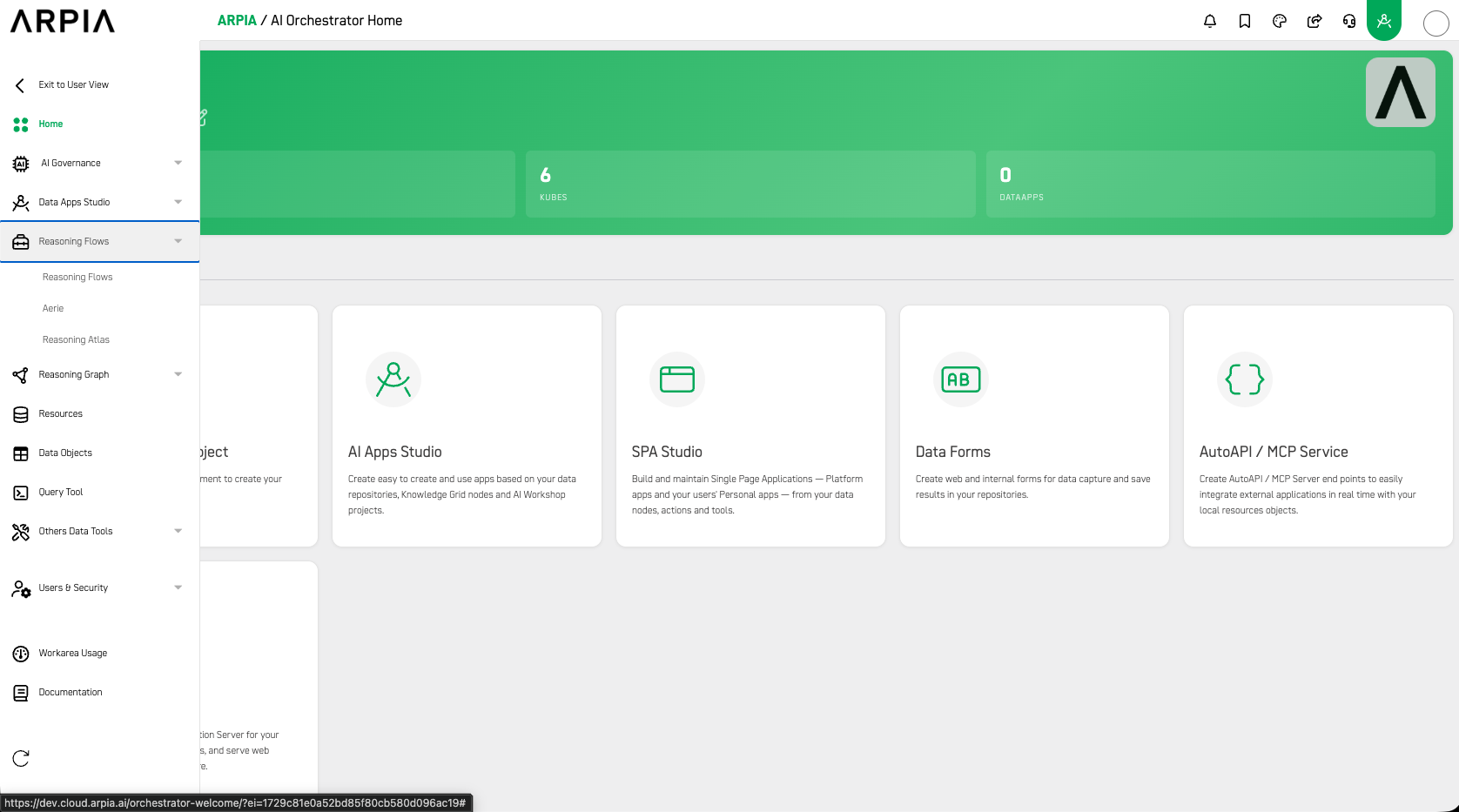This screenshot has height=812, width=1459.
Task: Click the Workarea Usage gauge icon
Action: coord(21,654)
